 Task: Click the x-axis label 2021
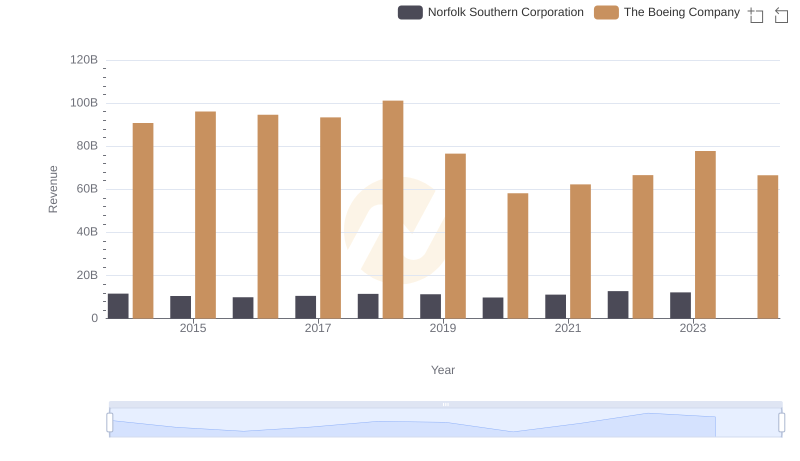pos(568,328)
